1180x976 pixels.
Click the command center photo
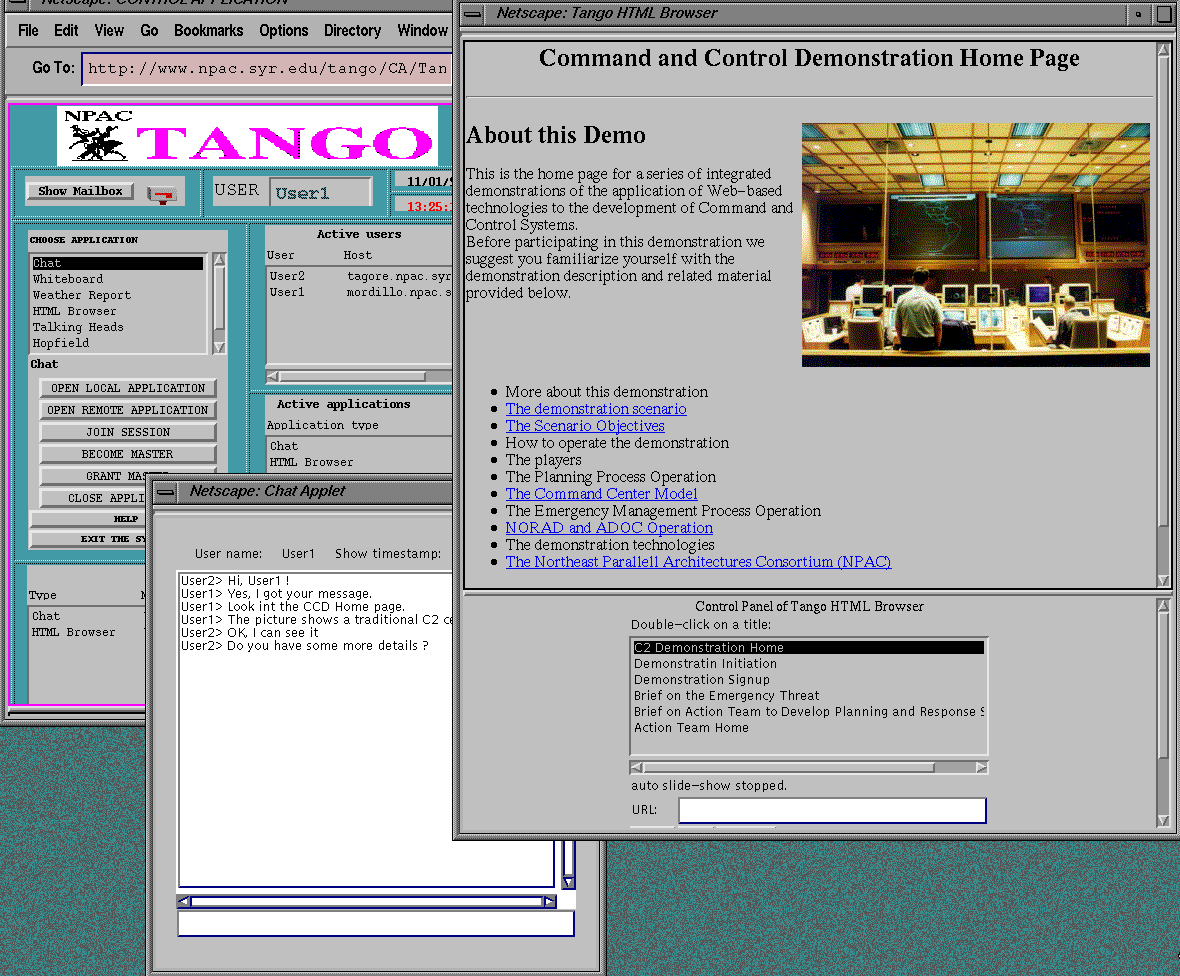click(975, 245)
